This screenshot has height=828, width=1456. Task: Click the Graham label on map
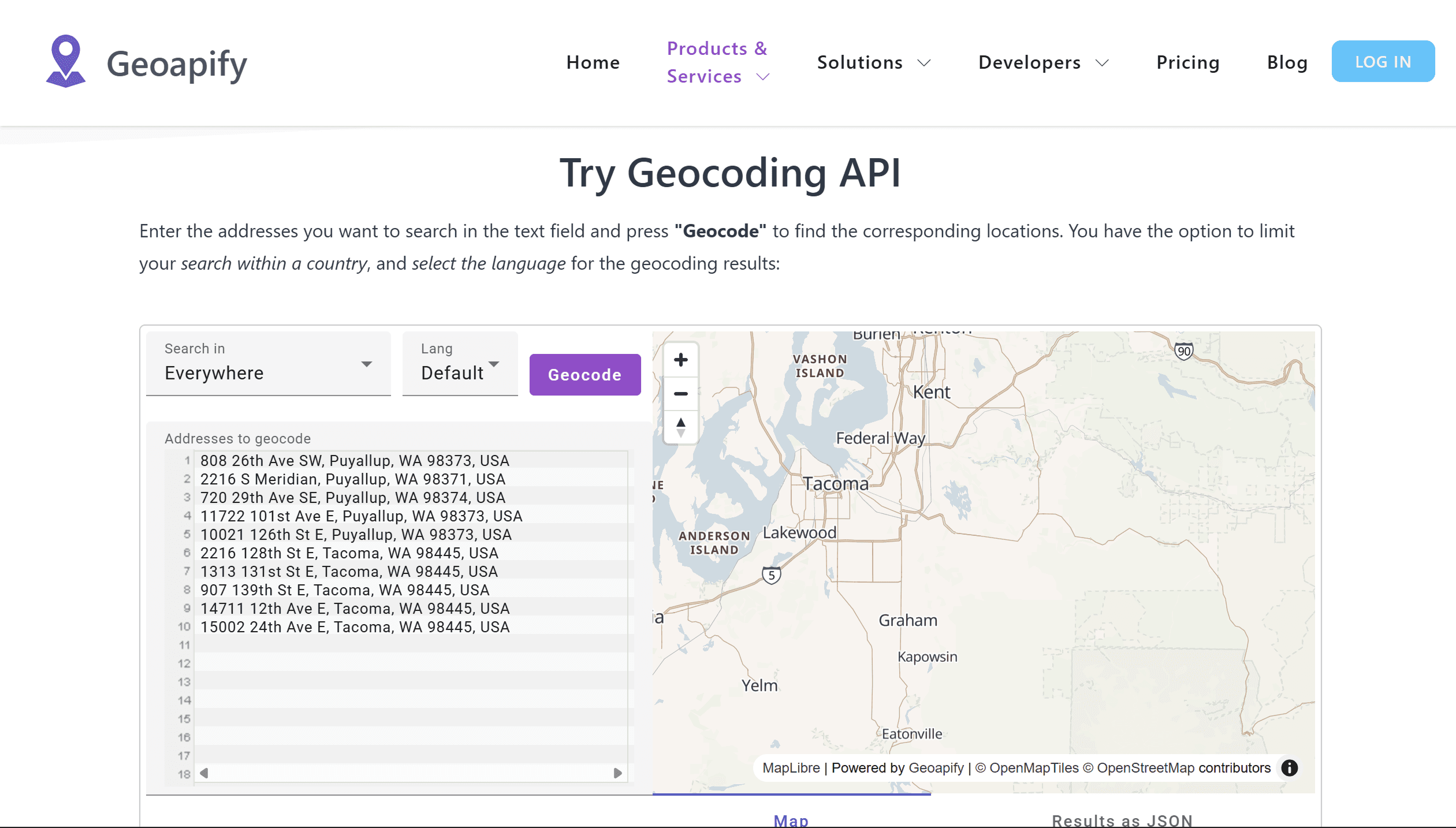tap(908, 620)
